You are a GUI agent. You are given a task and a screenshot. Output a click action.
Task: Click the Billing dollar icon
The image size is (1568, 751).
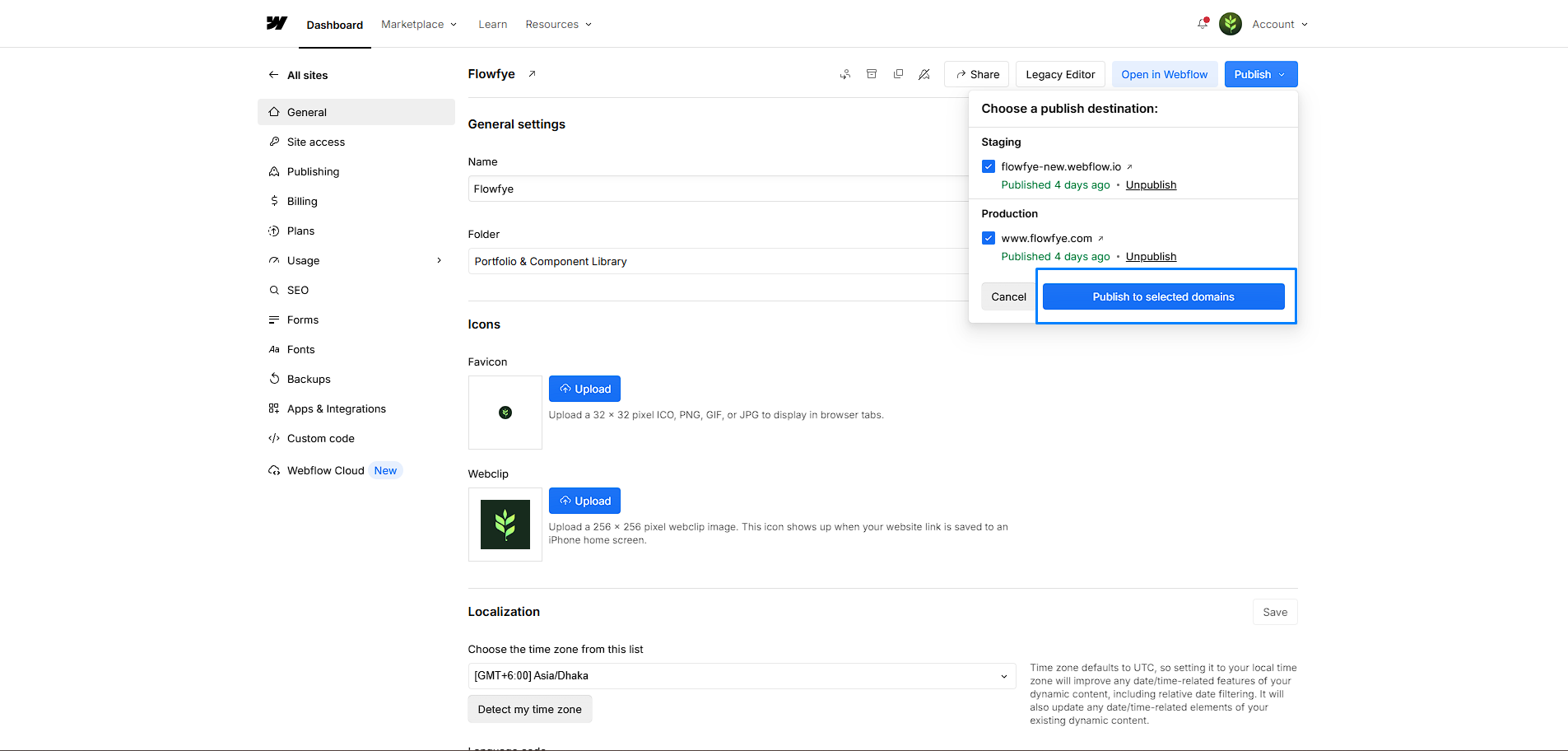coord(274,201)
